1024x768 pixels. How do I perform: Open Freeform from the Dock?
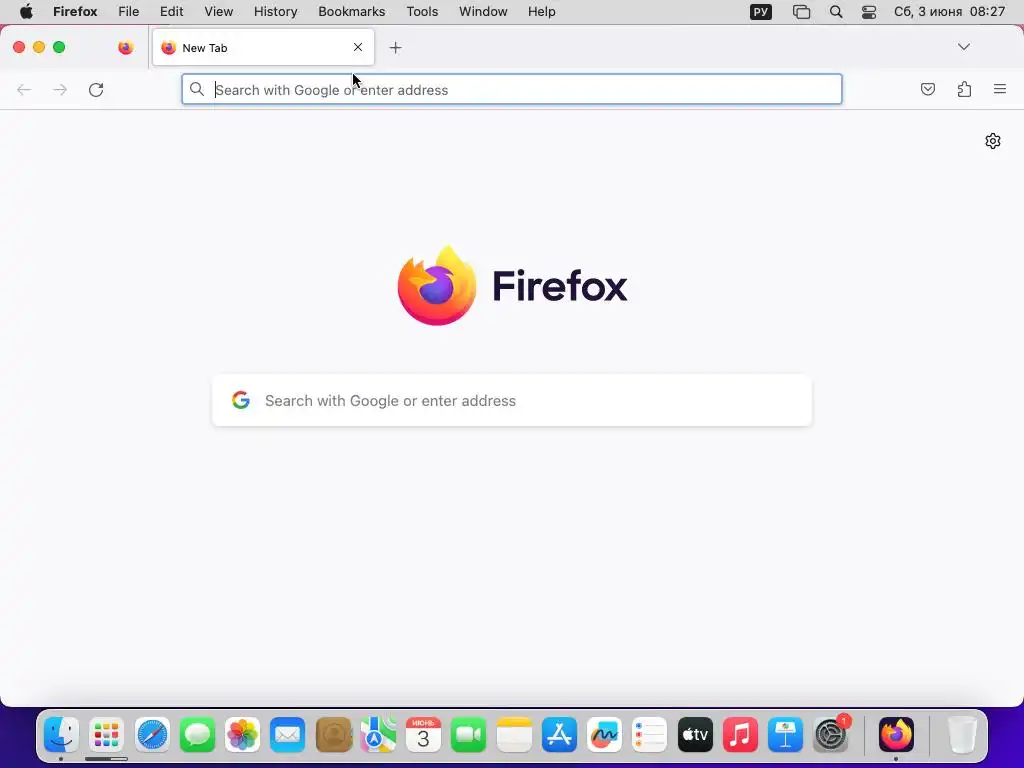605,735
